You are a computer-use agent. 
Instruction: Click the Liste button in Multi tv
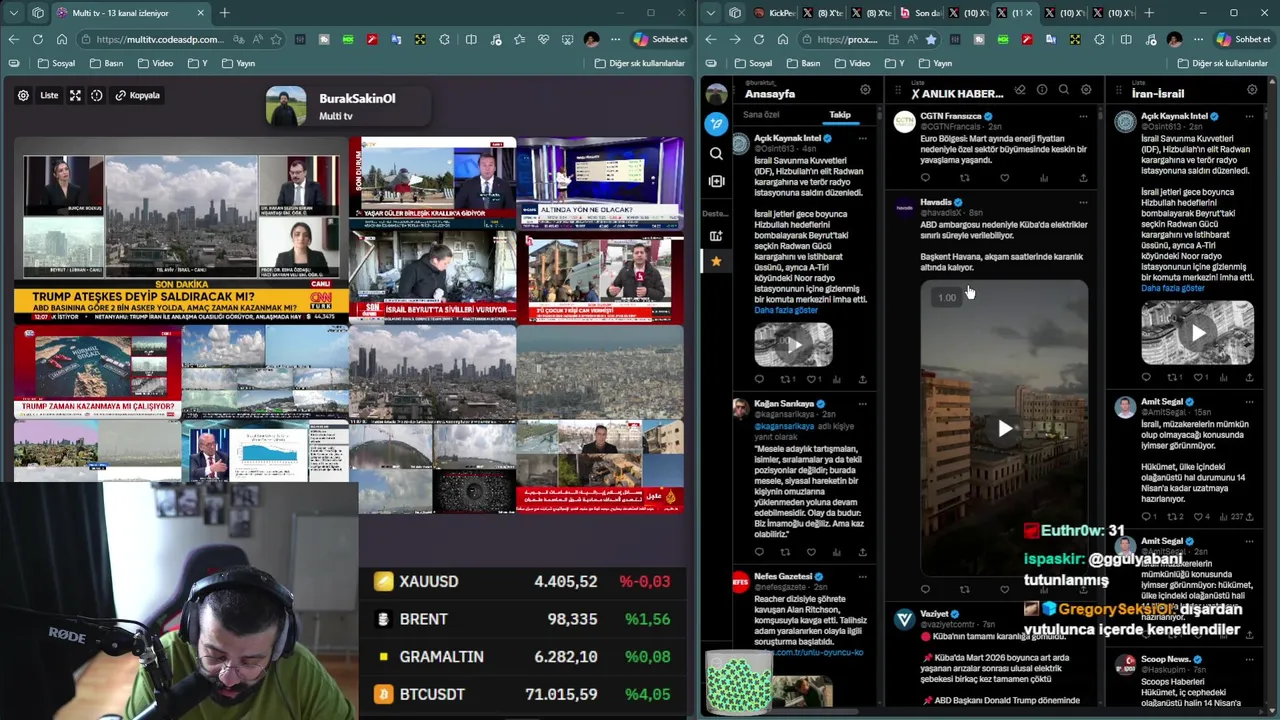tap(49, 95)
